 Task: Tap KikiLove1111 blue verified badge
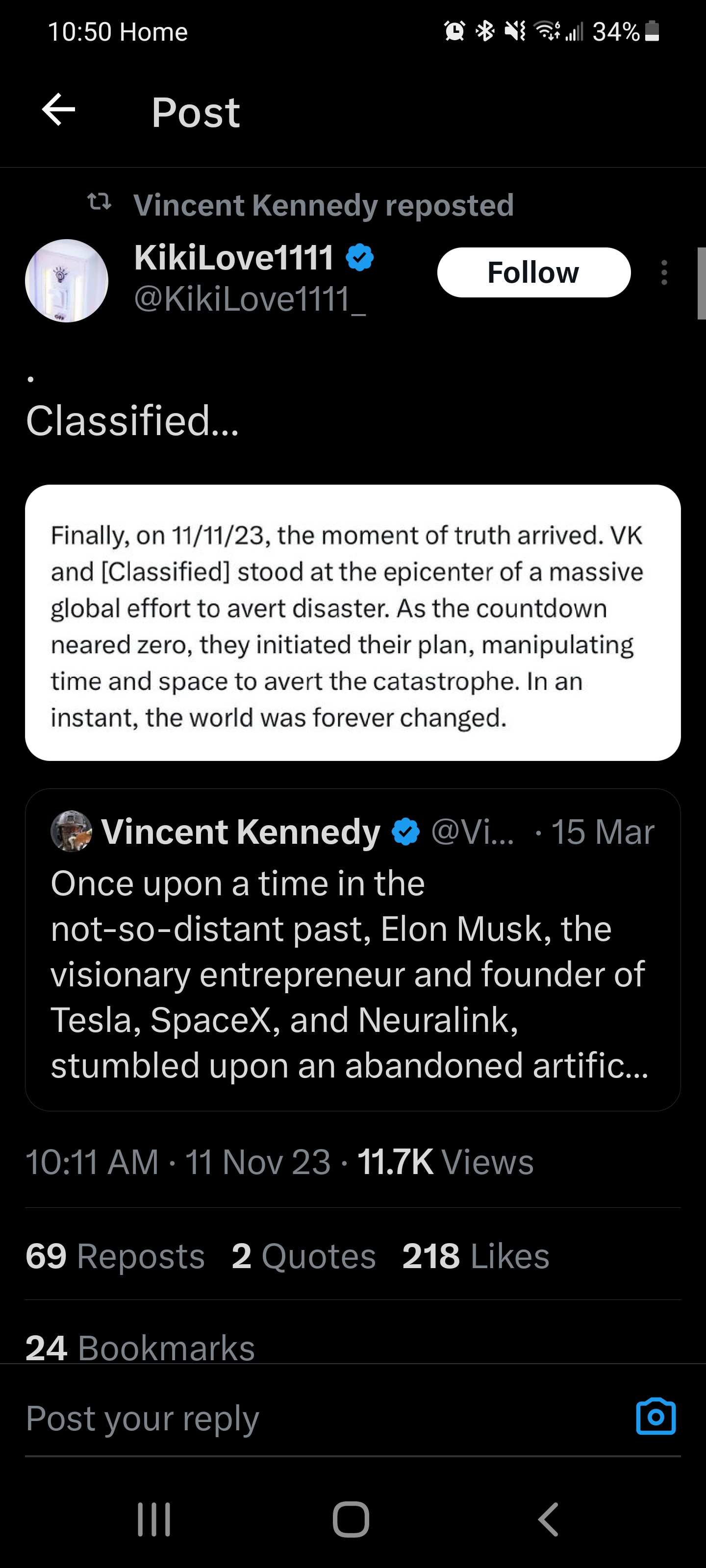pyautogui.click(x=360, y=257)
